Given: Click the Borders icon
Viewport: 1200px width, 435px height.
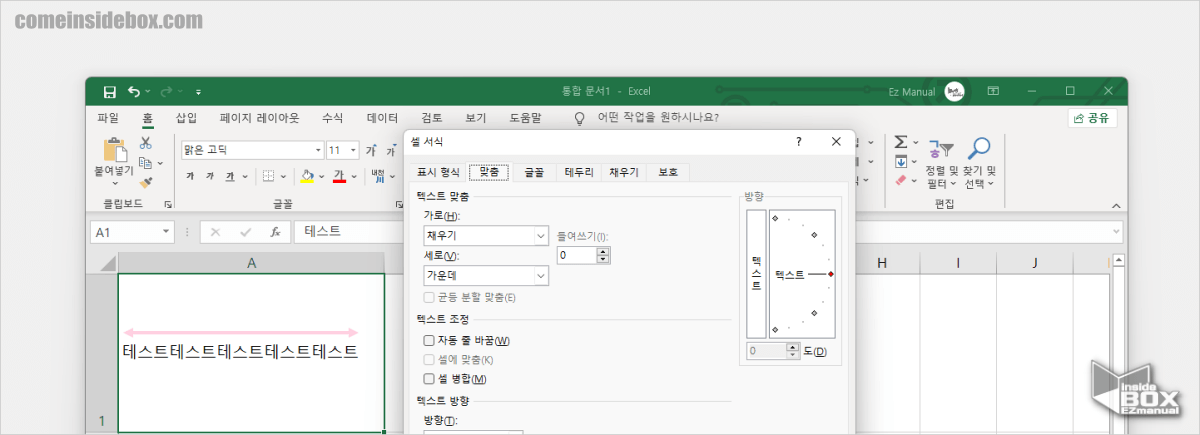Looking at the screenshot, I should 269,177.
